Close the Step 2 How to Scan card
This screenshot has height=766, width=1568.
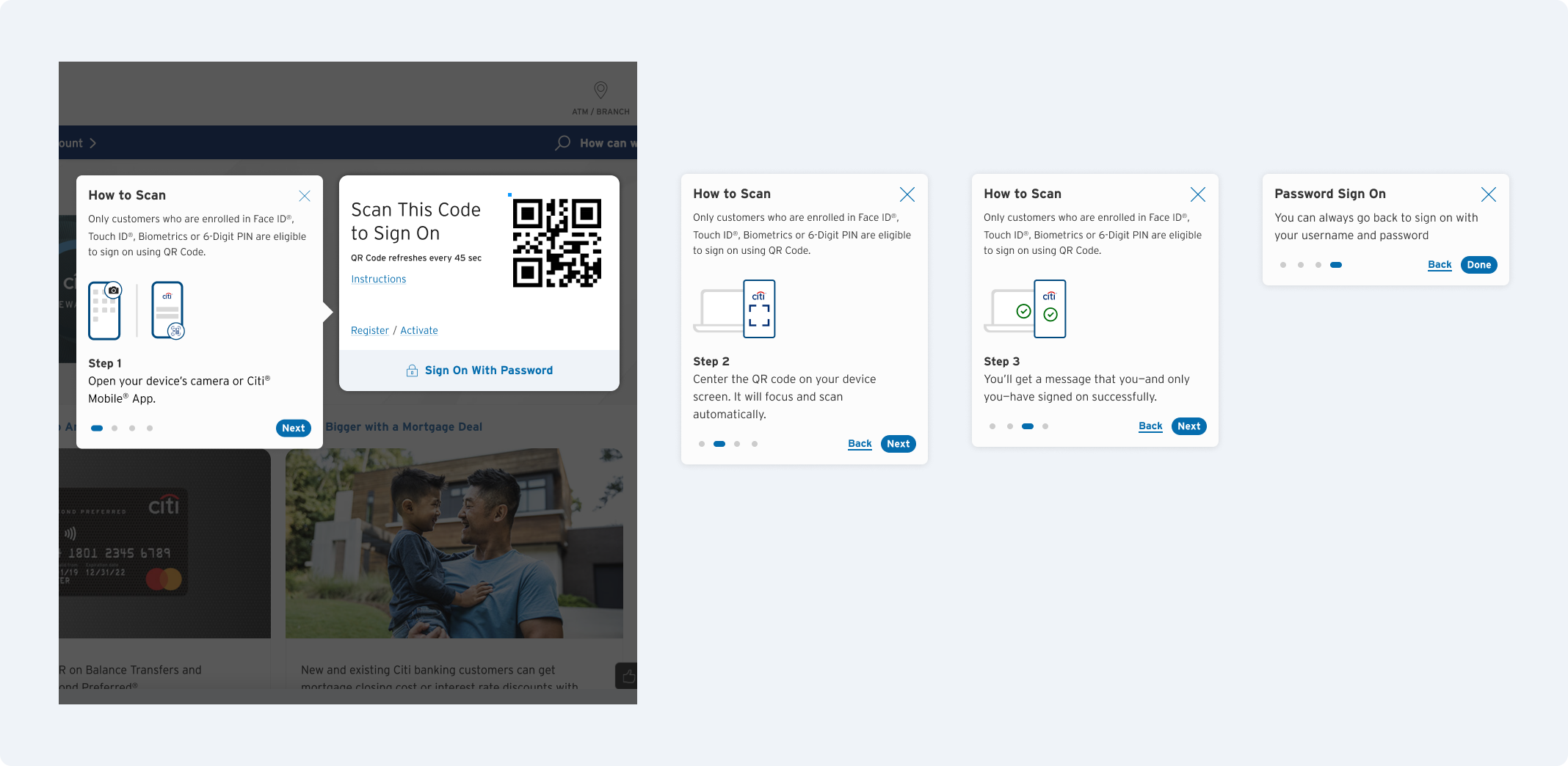907,194
